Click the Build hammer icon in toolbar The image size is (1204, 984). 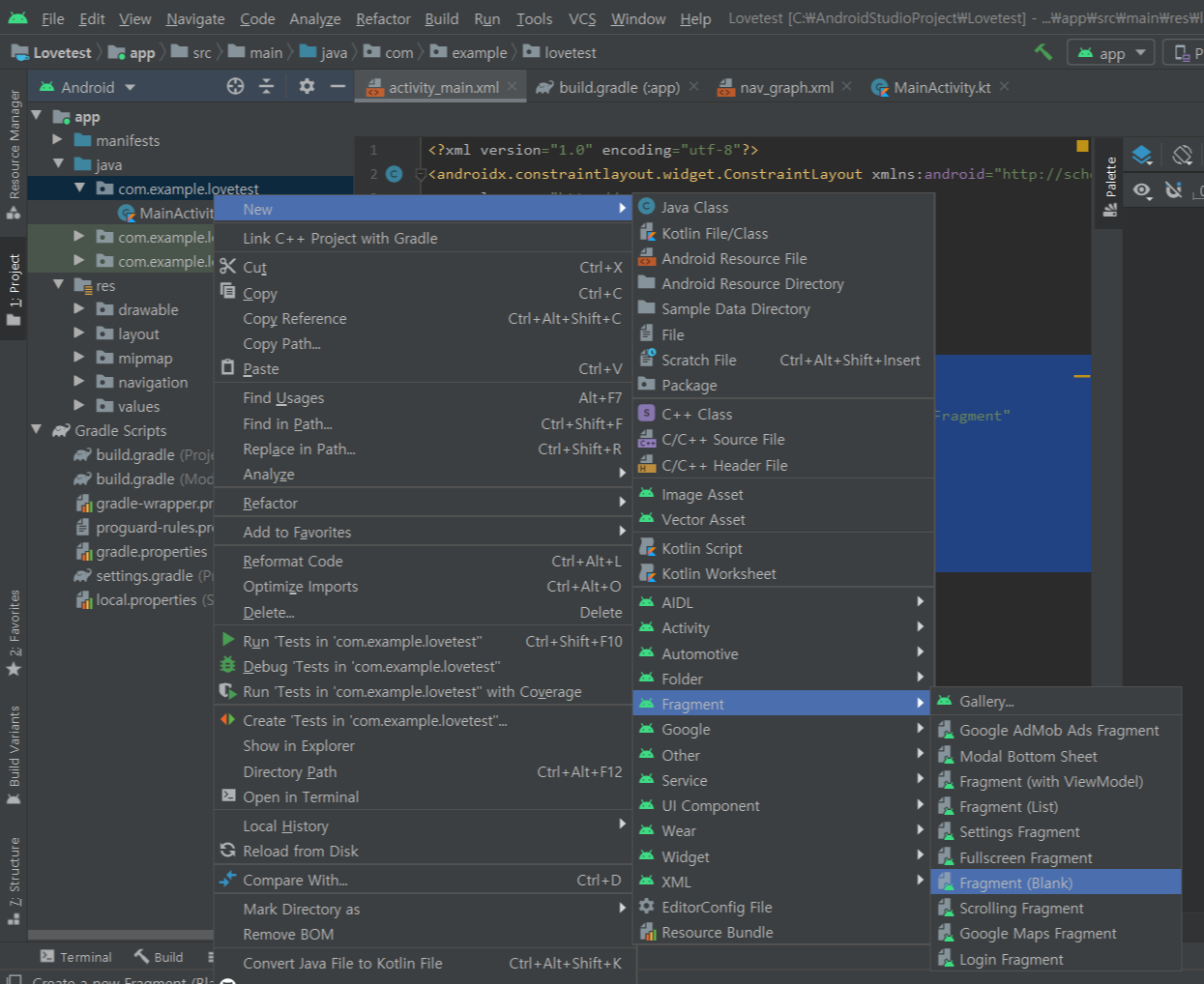tap(1042, 52)
